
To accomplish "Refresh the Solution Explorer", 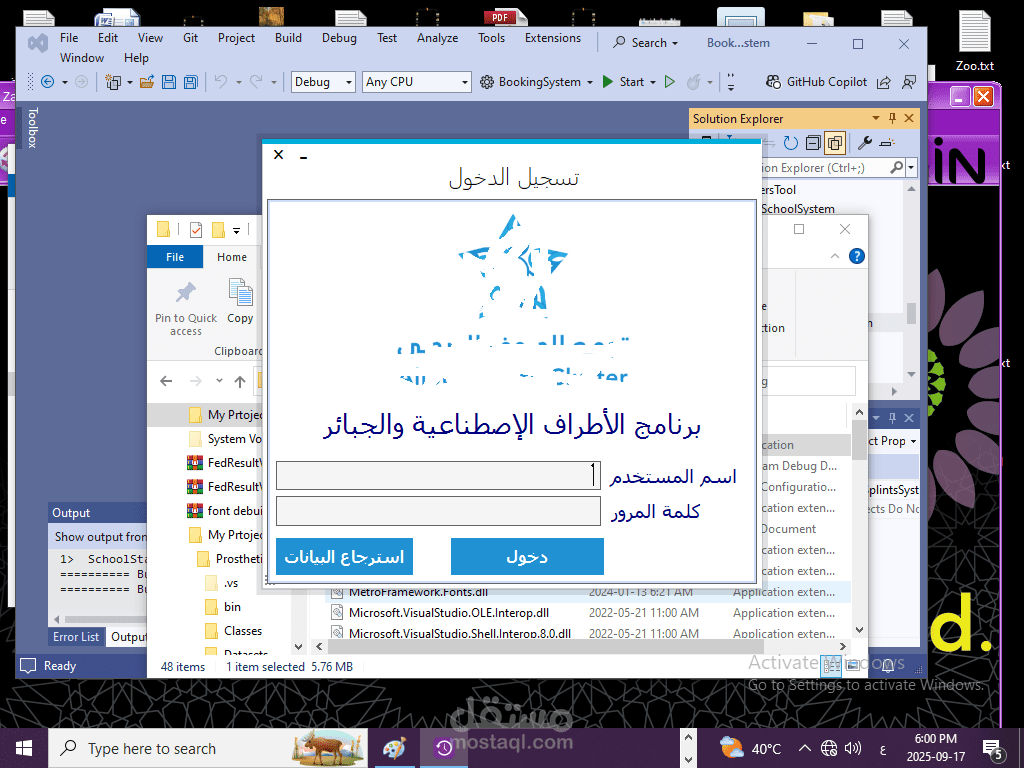I will [x=790, y=142].
